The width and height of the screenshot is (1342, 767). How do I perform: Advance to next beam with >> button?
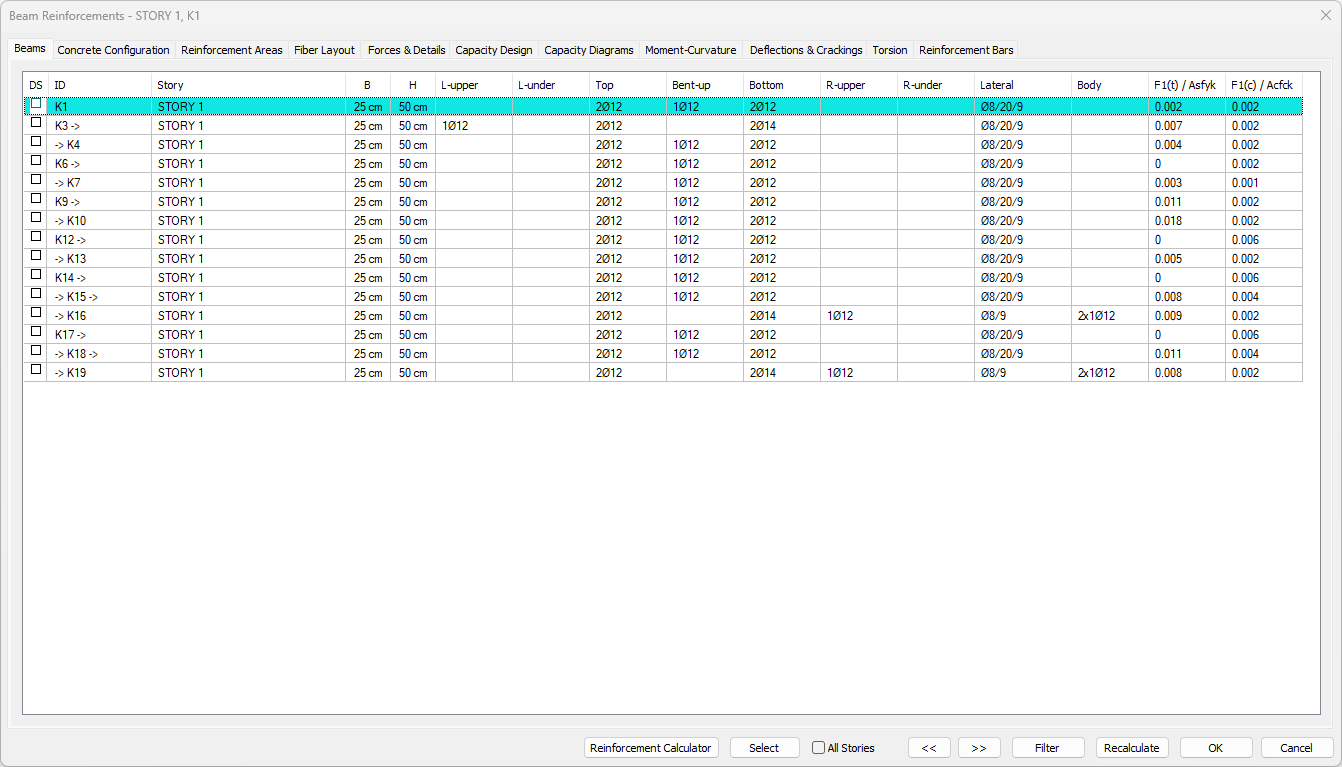[979, 748]
